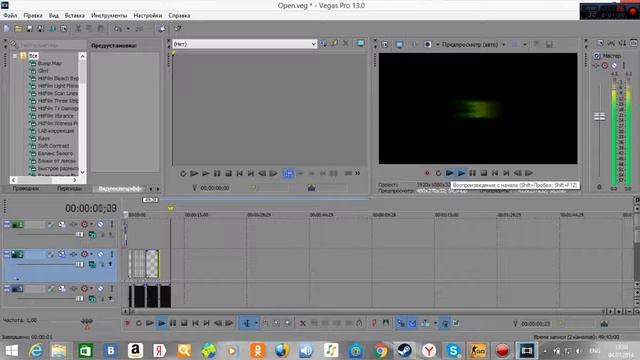640x360 pixels.
Task: Open the Overlays dropdown arrow above video preview
Action: click(525, 44)
